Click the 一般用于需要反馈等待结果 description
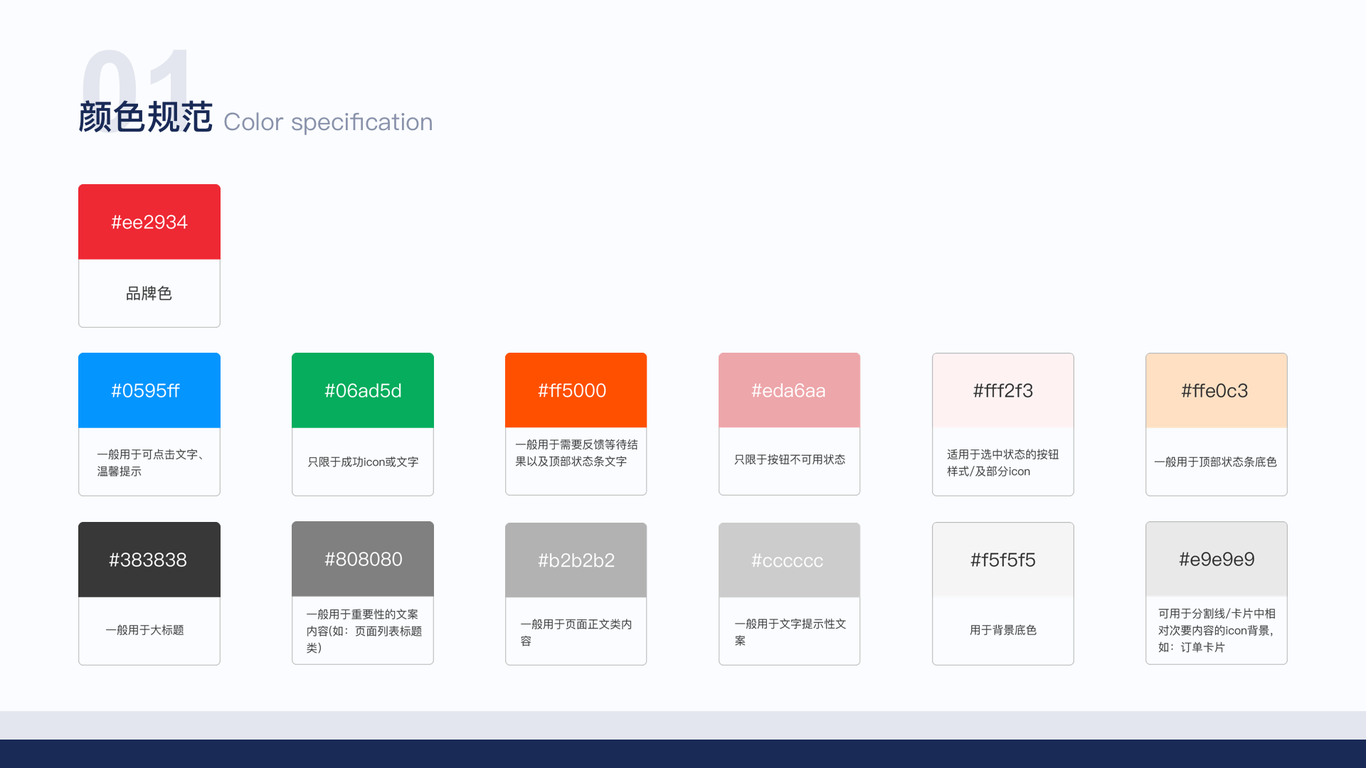This screenshot has width=1366, height=768. (576, 453)
